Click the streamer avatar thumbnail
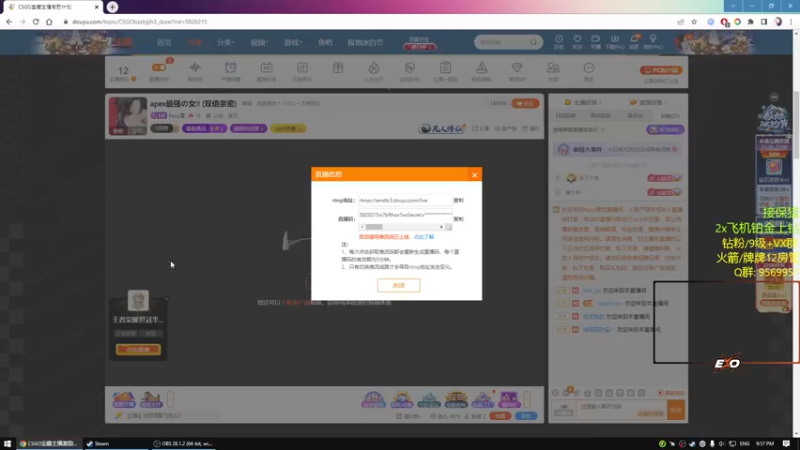Image resolution: width=800 pixels, height=450 pixels. pyautogui.click(x=128, y=116)
